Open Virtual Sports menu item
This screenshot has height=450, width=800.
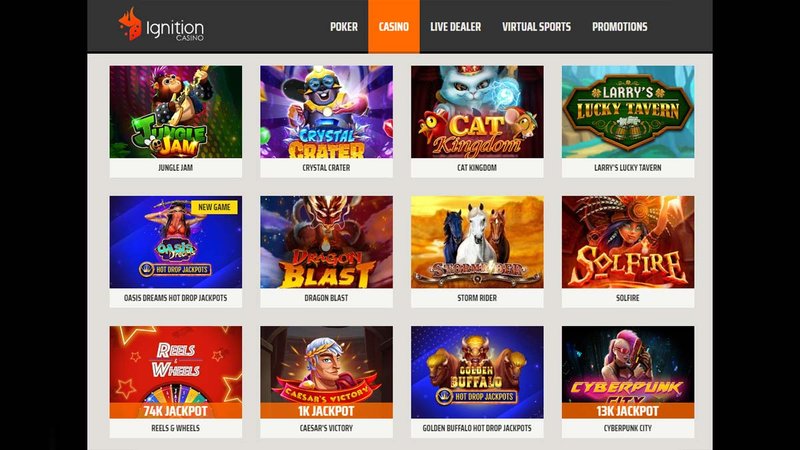536,27
